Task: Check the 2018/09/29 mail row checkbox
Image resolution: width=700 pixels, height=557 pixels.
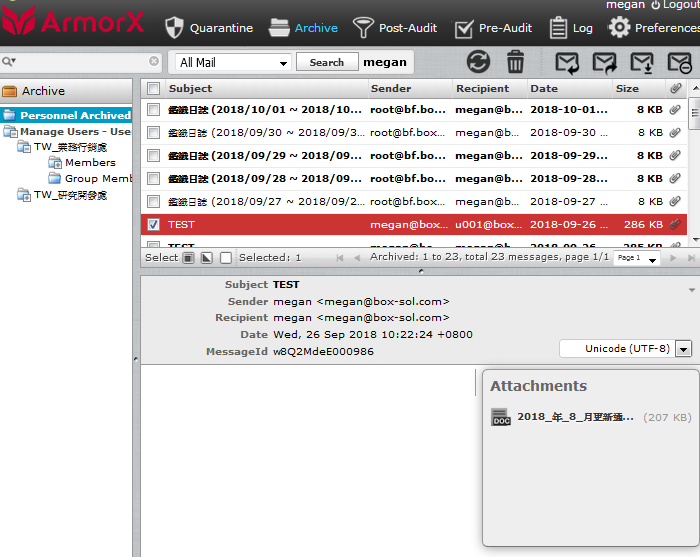Action: pos(153,155)
